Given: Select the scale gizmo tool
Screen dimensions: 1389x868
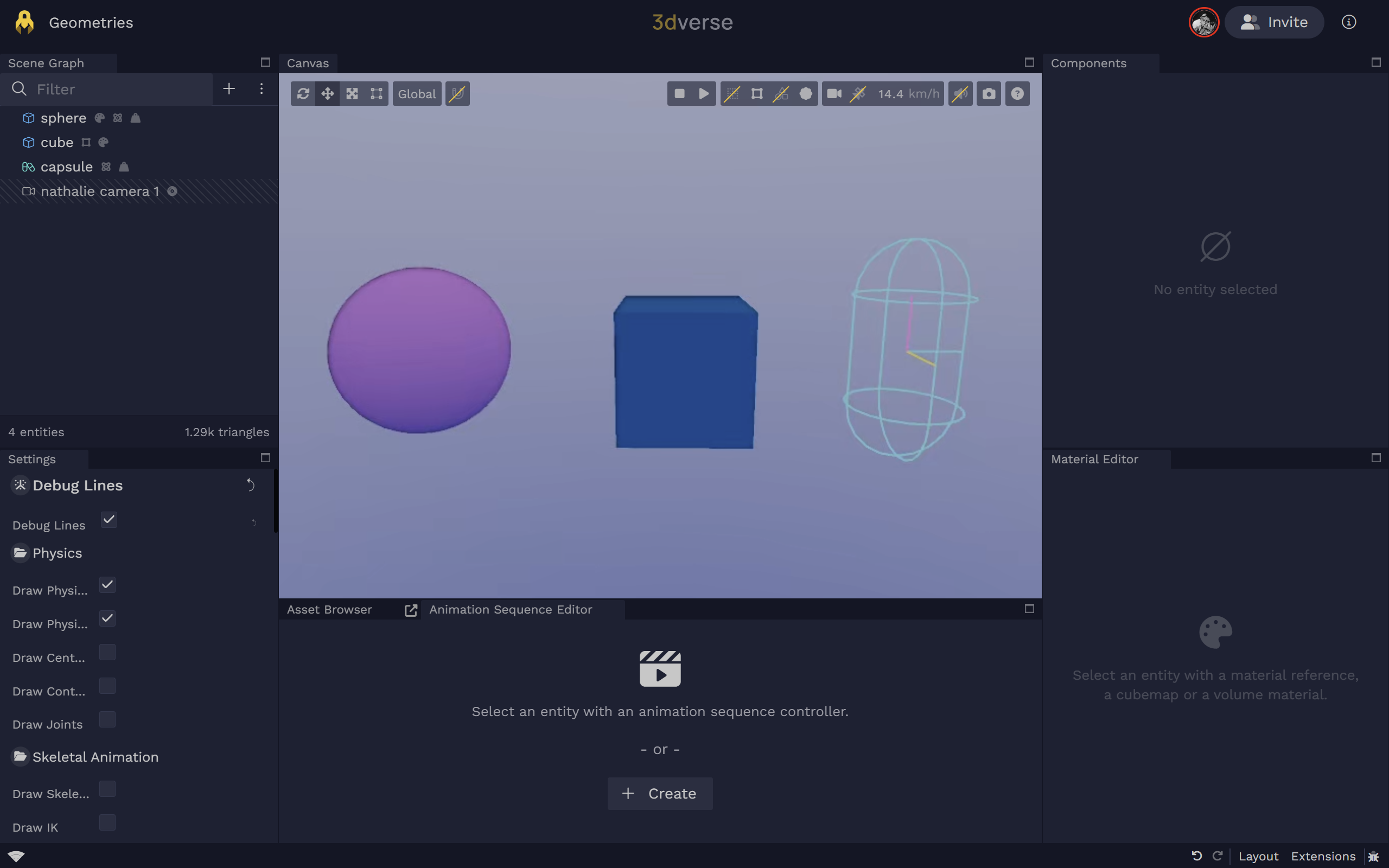Looking at the screenshot, I should click(x=352, y=93).
